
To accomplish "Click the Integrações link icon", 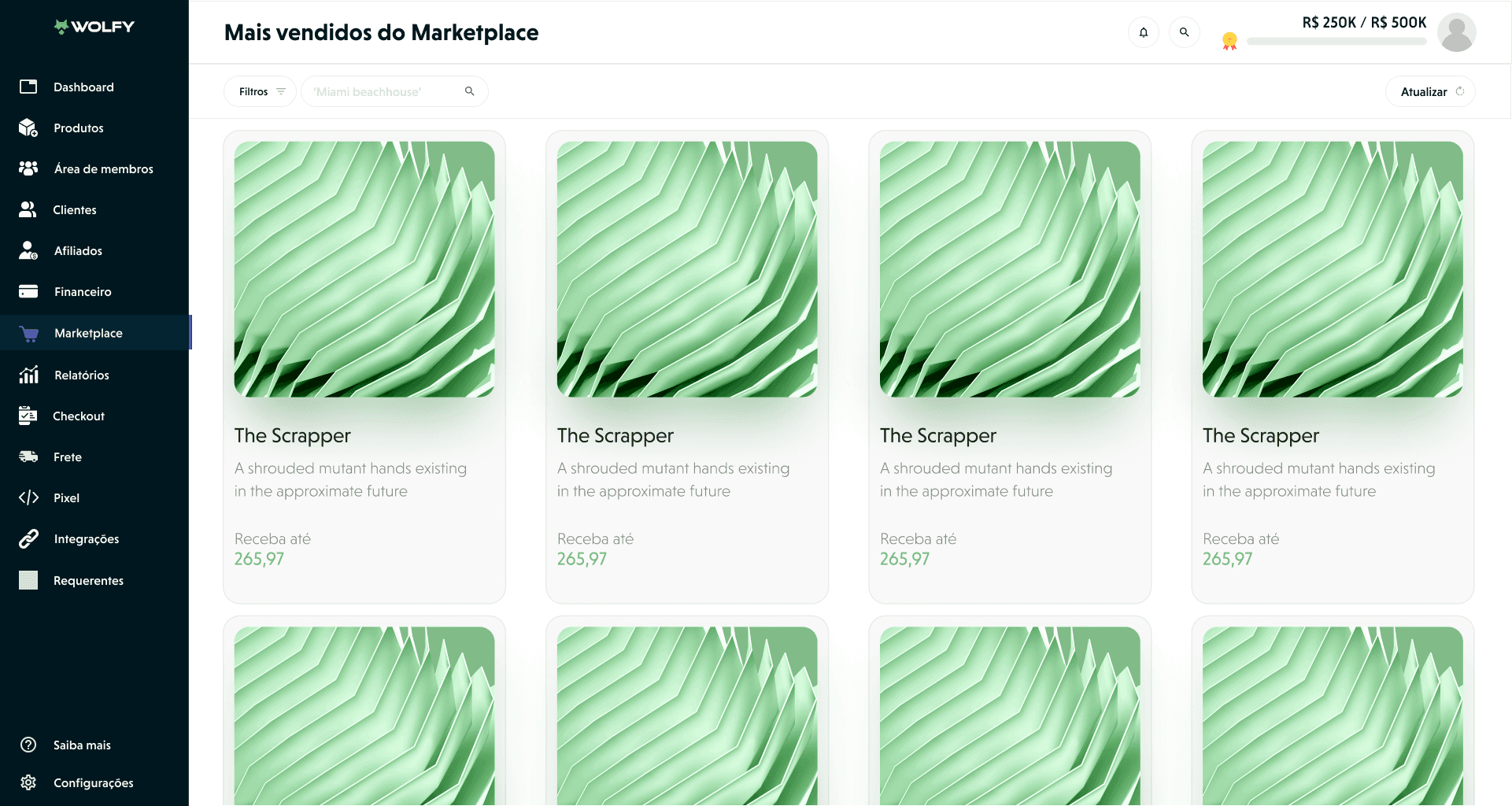I will [28, 538].
